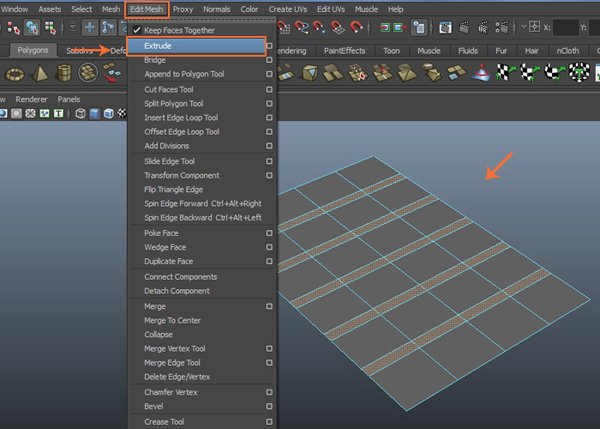Open Extrude option box
Viewport: 600px width, 429px height.
(x=269, y=46)
